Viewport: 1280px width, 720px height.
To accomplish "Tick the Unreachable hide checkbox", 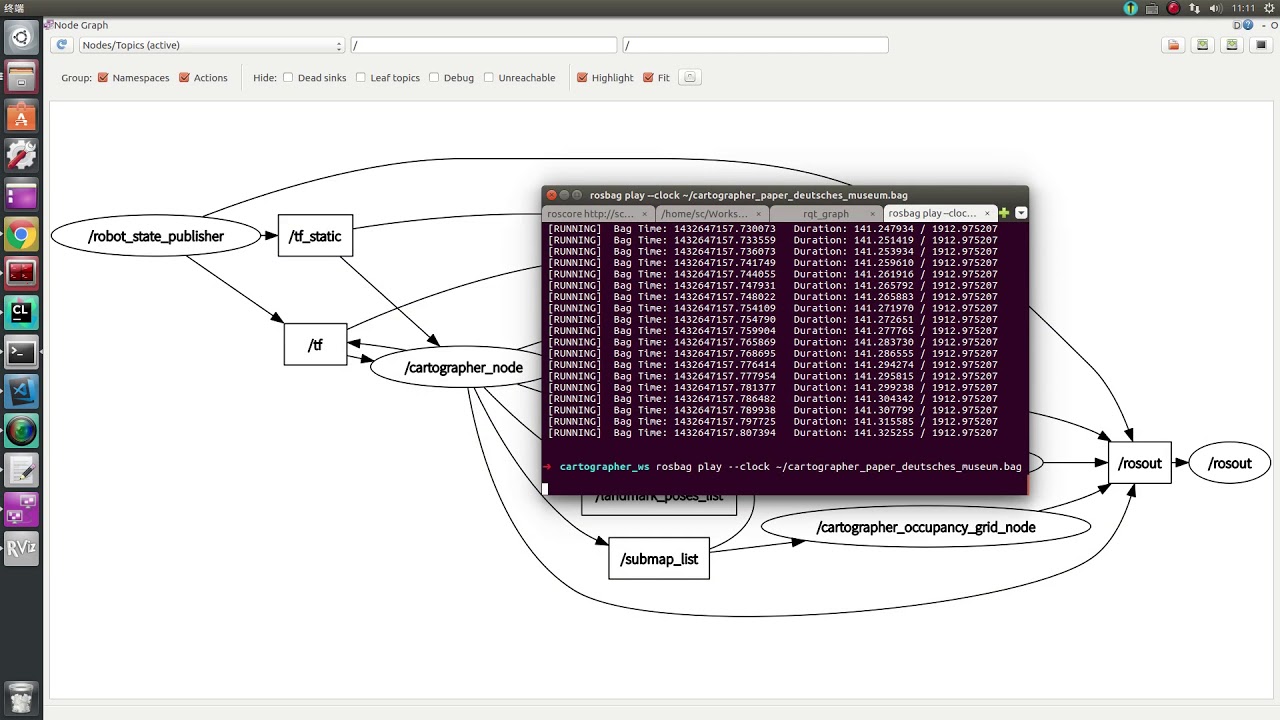I will pos(489,77).
